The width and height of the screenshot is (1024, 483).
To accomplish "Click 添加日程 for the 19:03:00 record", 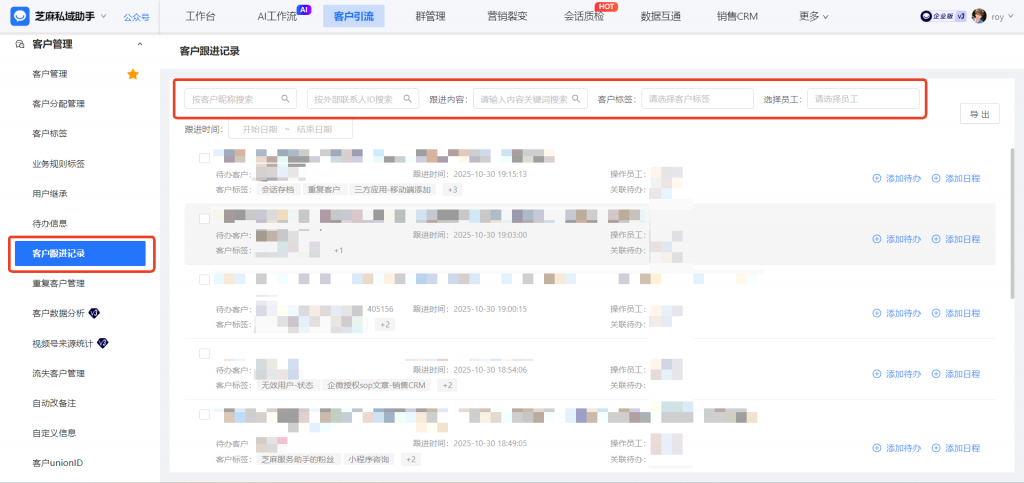I will 956,239.
